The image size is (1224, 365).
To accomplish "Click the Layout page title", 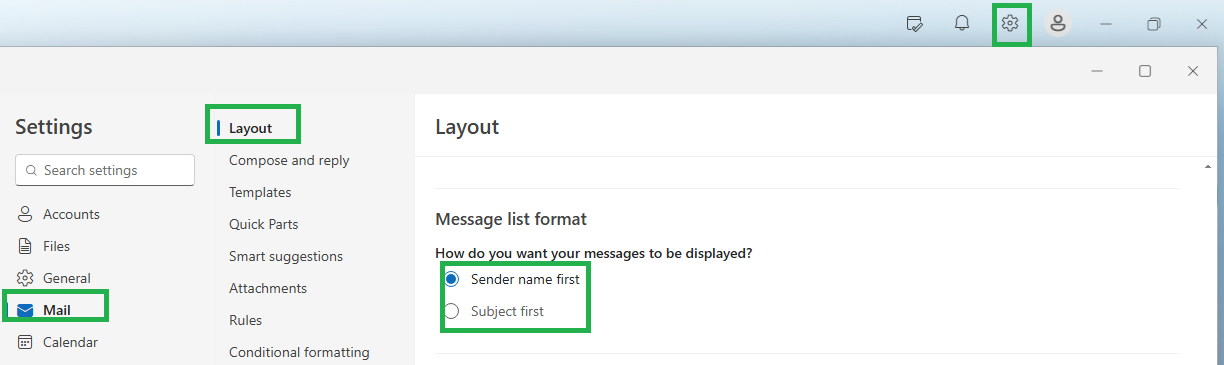I will 467,127.
